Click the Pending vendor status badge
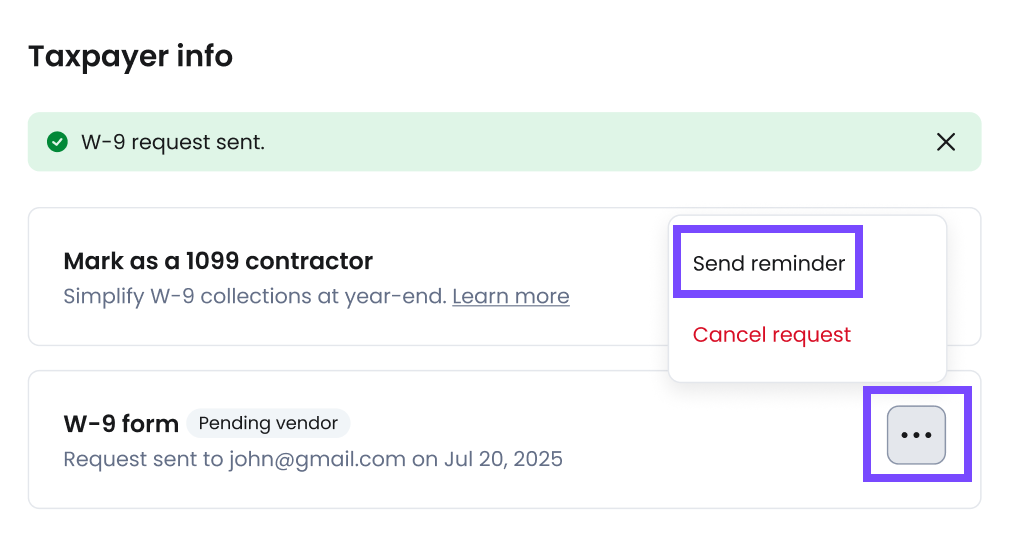Viewport: 1018px width, 546px height. [268, 423]
